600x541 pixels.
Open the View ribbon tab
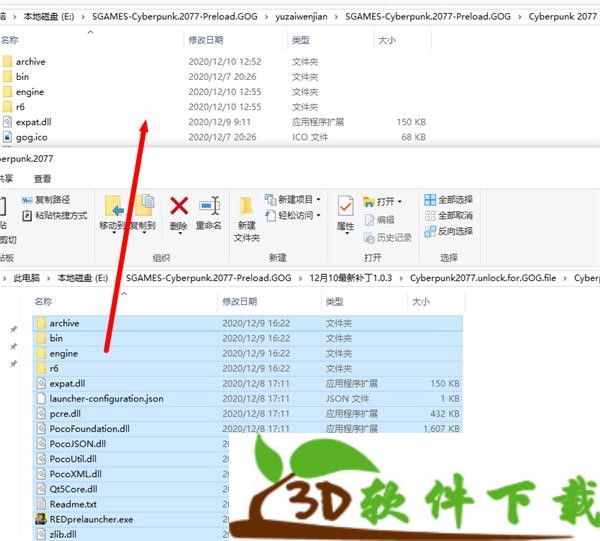pyautogui.click(x=42, y=179)
